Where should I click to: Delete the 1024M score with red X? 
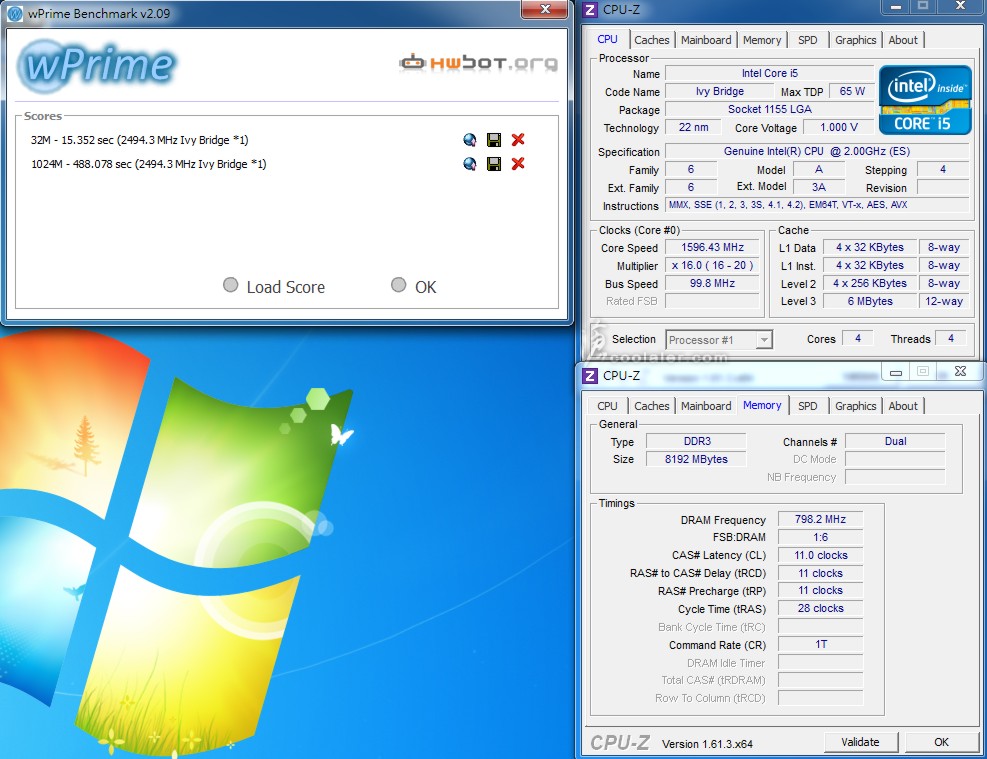pos(518,164)
